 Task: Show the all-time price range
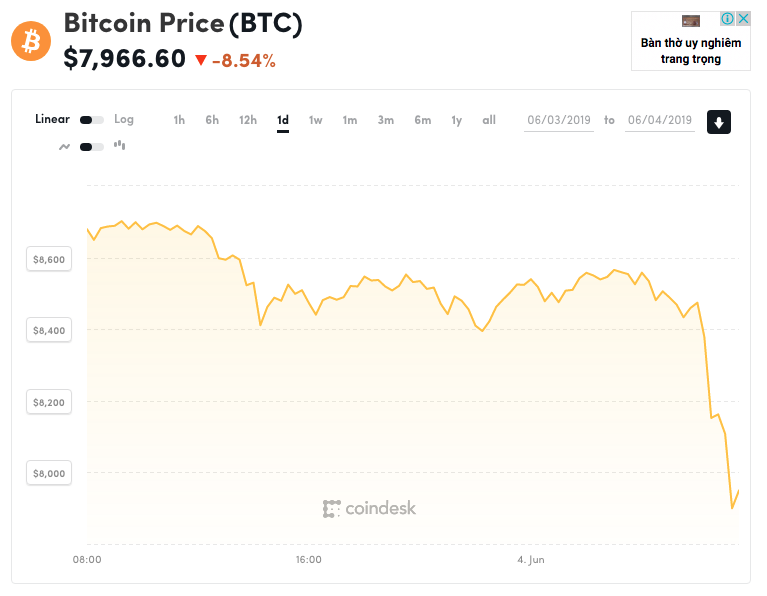pyautogui.click(x=489, y=120)
